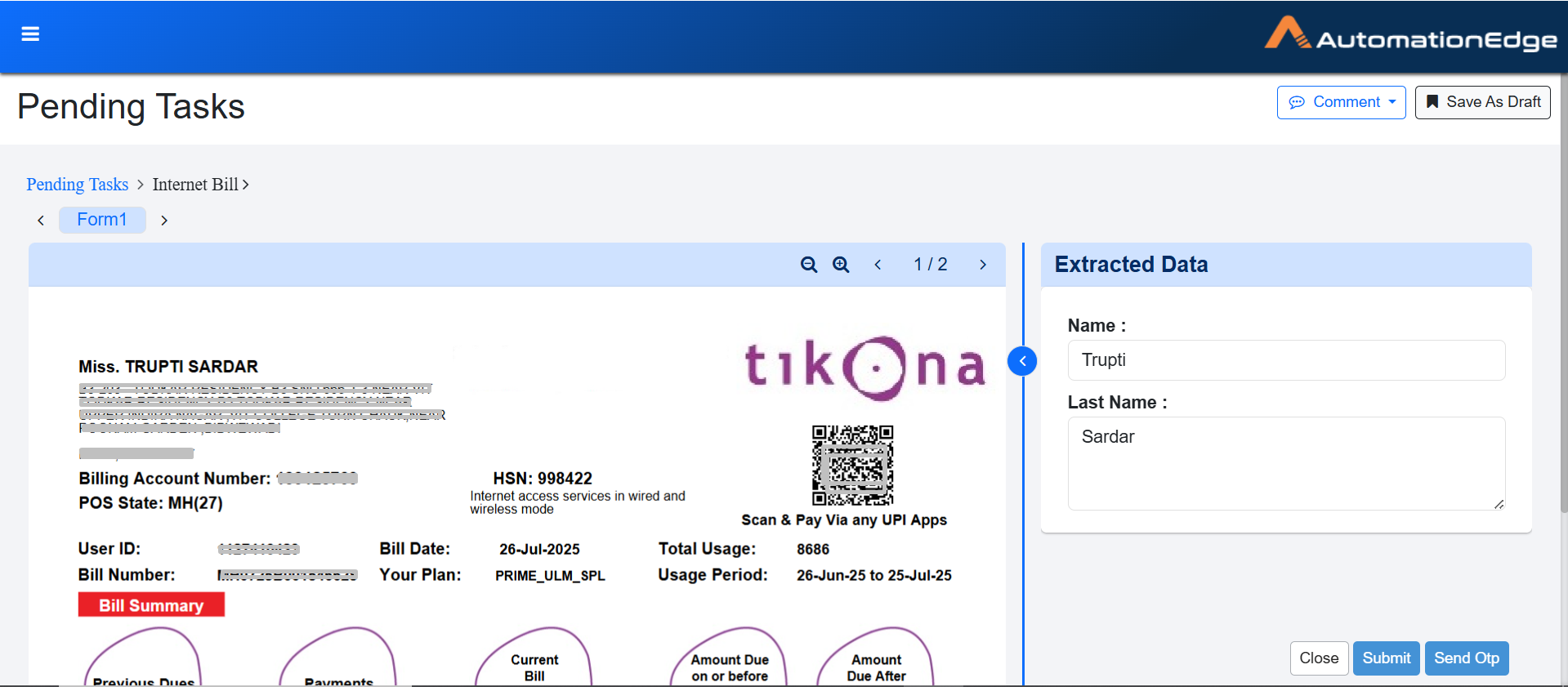The image size is (1568, 687).
Task: Zoom out the document viewer
Action: pyautogui.click(x=809, y=265)
